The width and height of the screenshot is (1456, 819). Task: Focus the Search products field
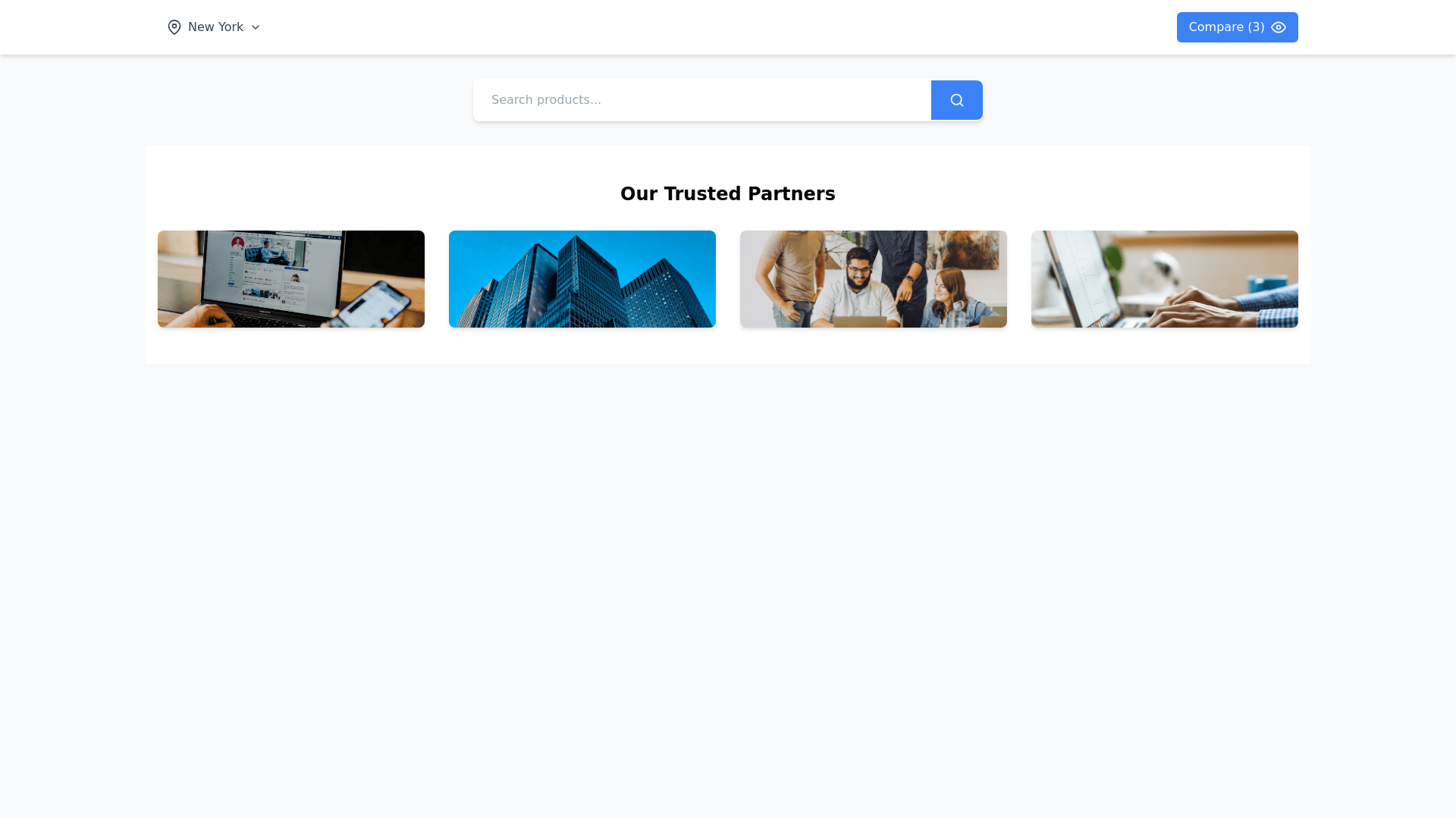(702, 100)
